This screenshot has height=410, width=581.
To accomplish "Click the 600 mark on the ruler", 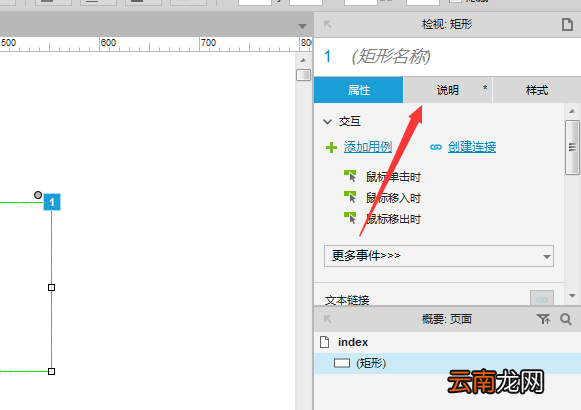I will tap(108, 43).
